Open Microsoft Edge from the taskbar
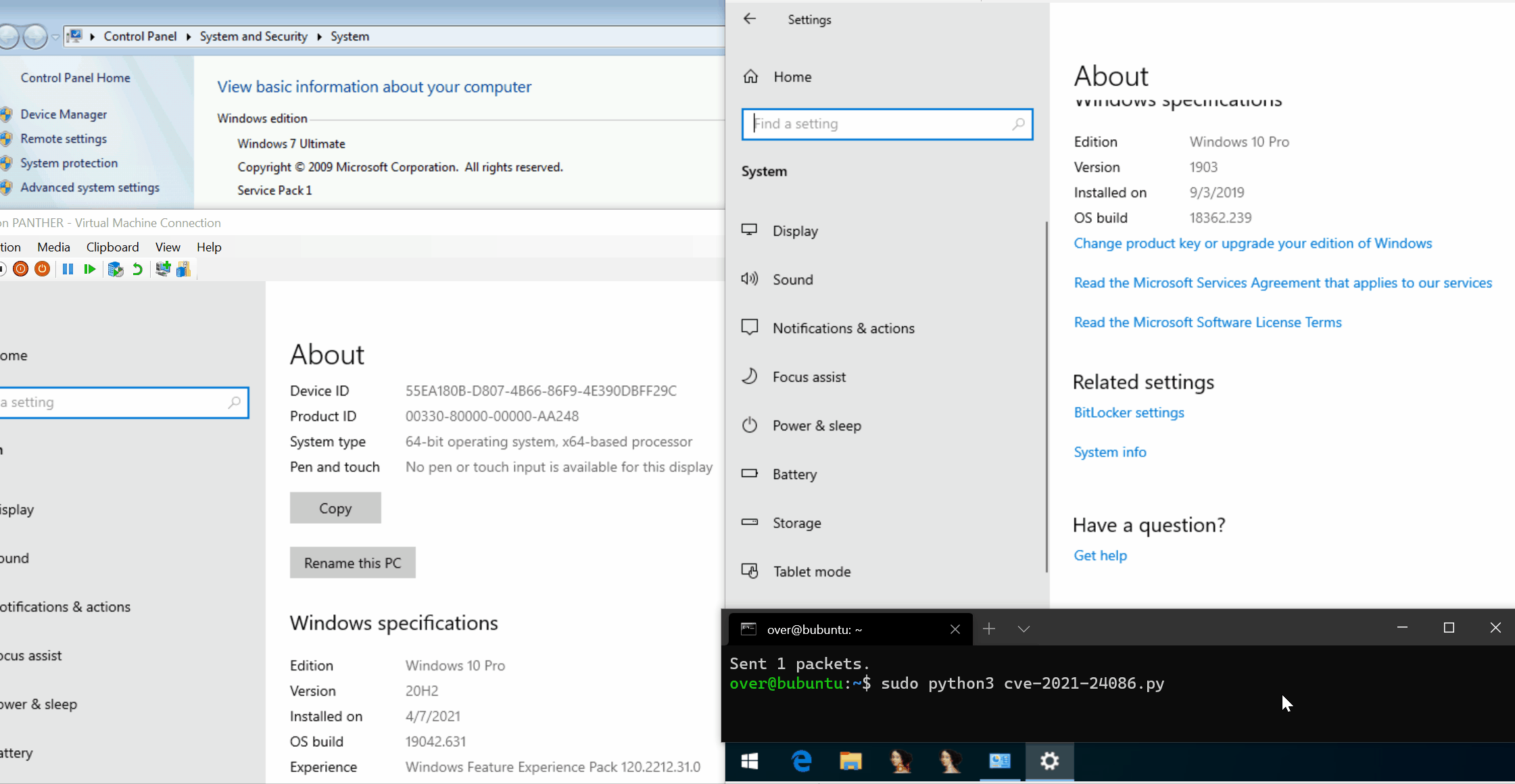The width and height of the screenshot is (1515, 784). pos(801,762)
